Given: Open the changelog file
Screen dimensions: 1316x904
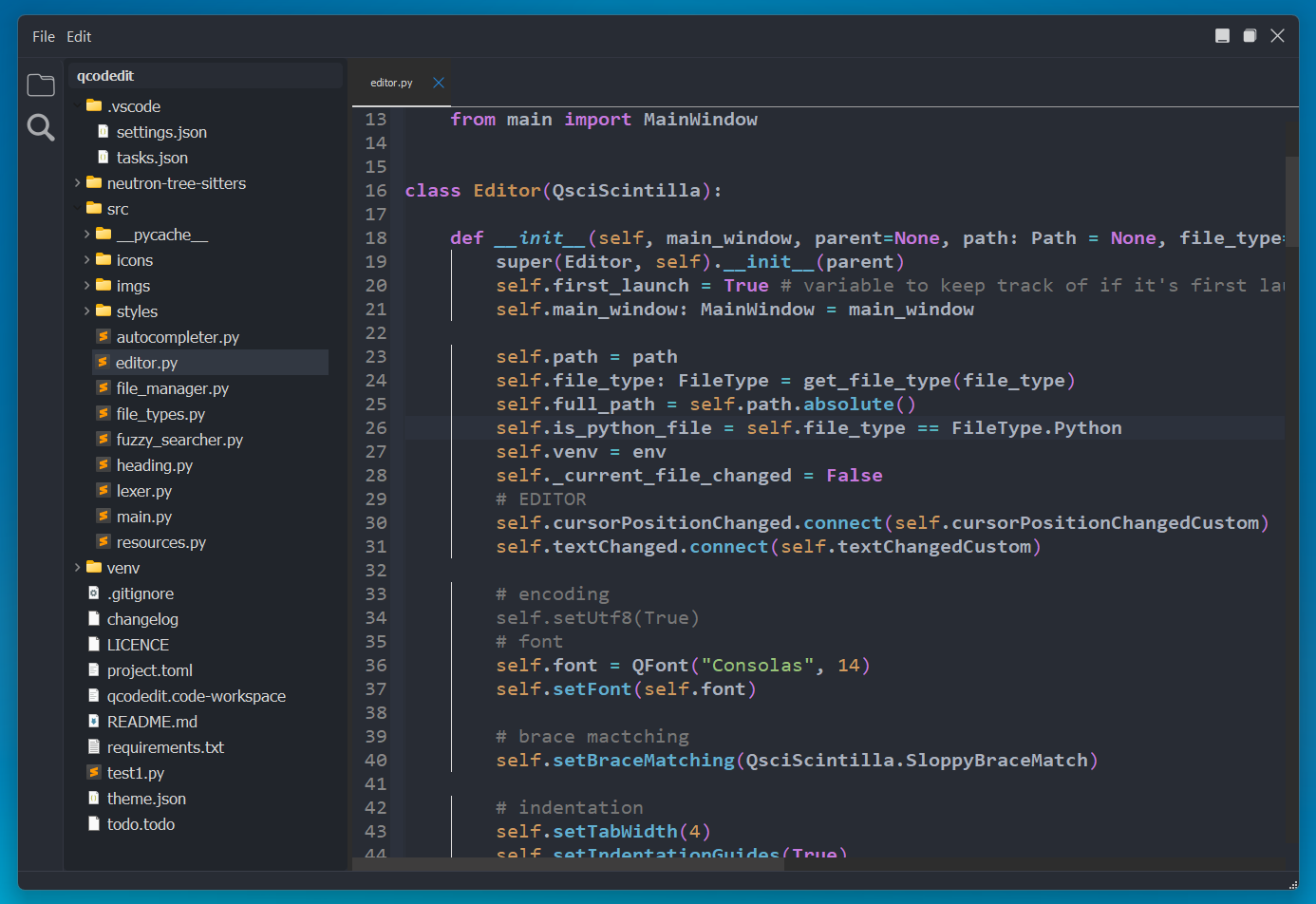Looking at the screenshot, I should coord(142,619).
